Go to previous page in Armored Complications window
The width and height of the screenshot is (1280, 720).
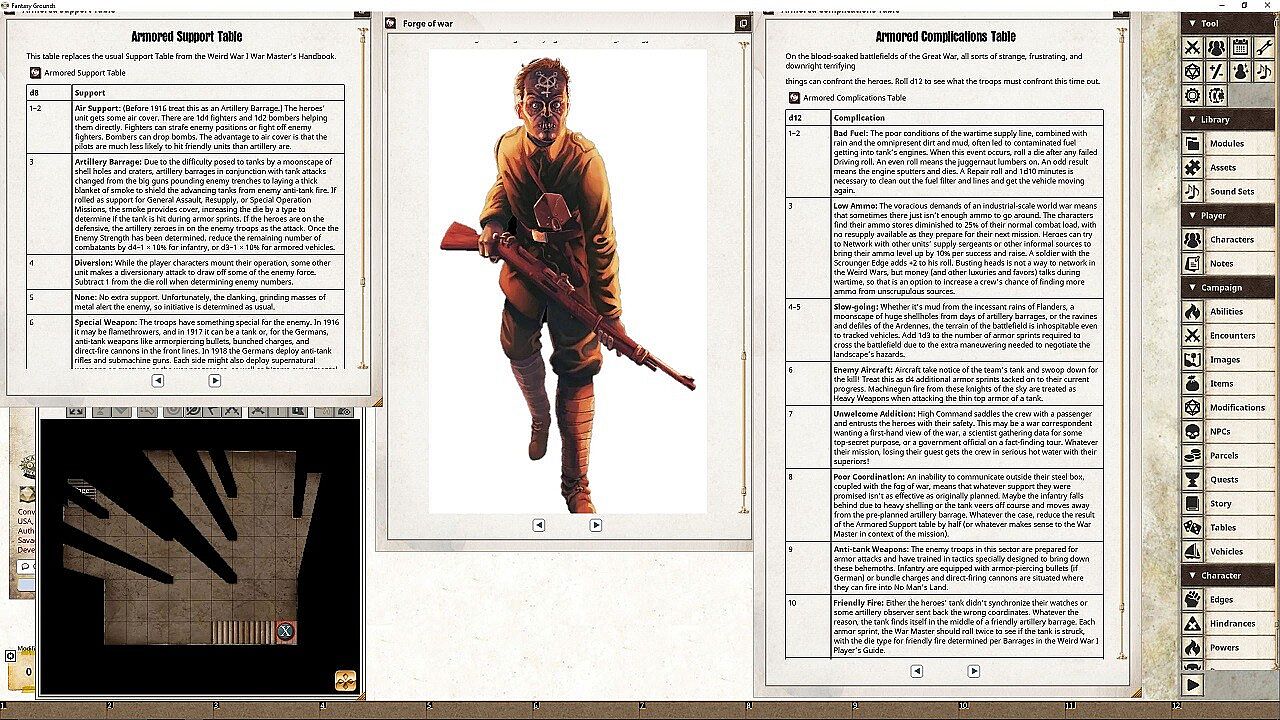point(916,671)
